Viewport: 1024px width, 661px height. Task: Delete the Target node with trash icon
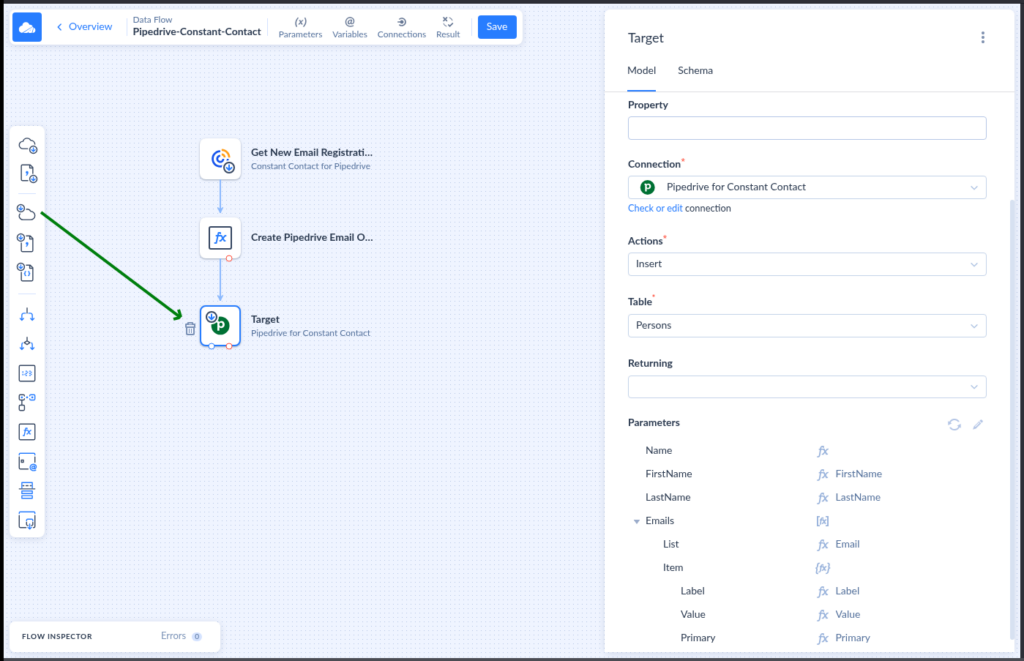click(x=190, y=329)
